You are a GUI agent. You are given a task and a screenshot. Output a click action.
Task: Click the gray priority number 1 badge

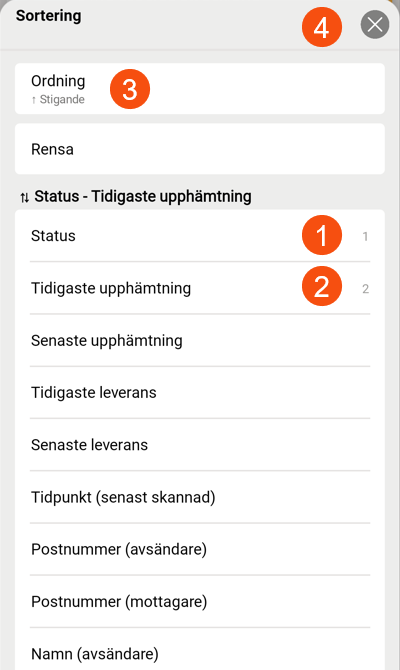pos(365,236)
